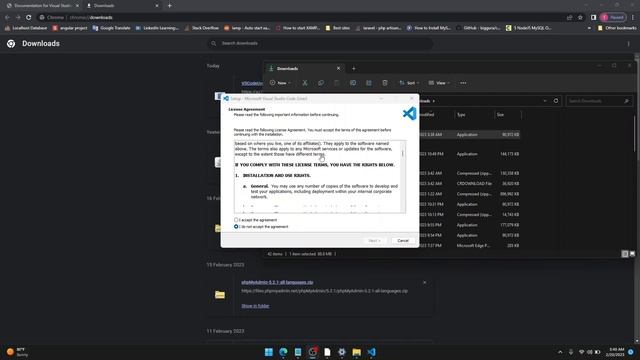This screenshot has width=640, height=360.
Task: Open Stack Overflow bookmark
Action: pos(202,28)
